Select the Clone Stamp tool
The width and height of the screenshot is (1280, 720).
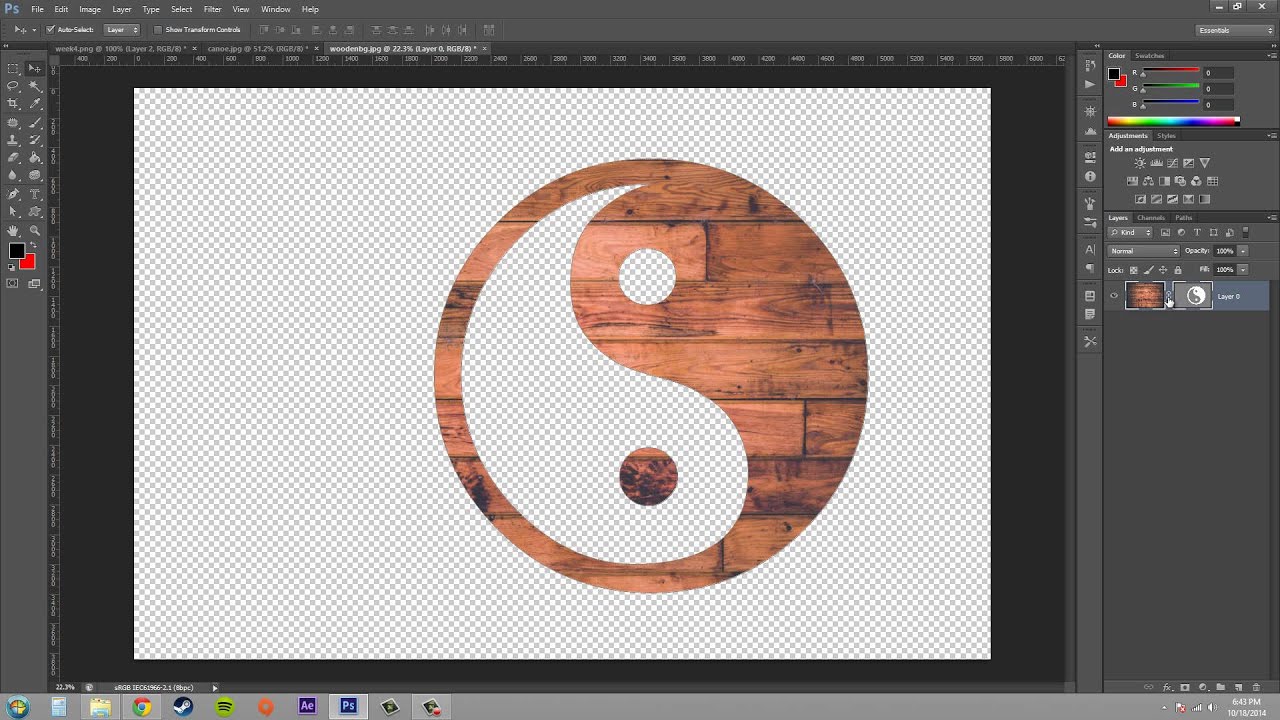tap(11, 138)
